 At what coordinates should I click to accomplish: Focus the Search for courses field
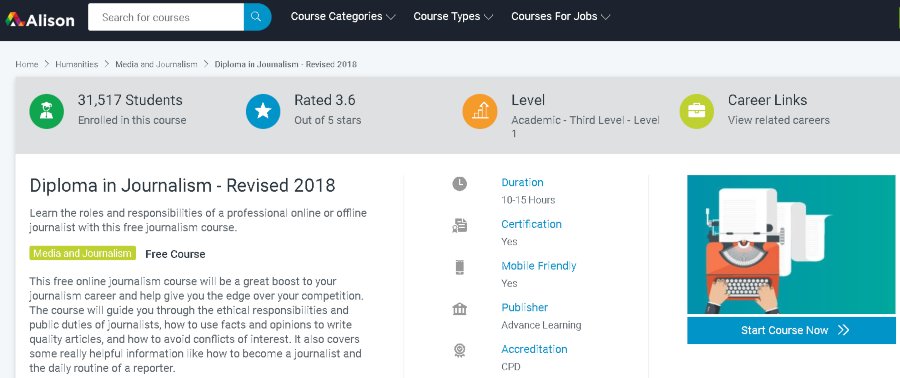click(x=166, y=17)
